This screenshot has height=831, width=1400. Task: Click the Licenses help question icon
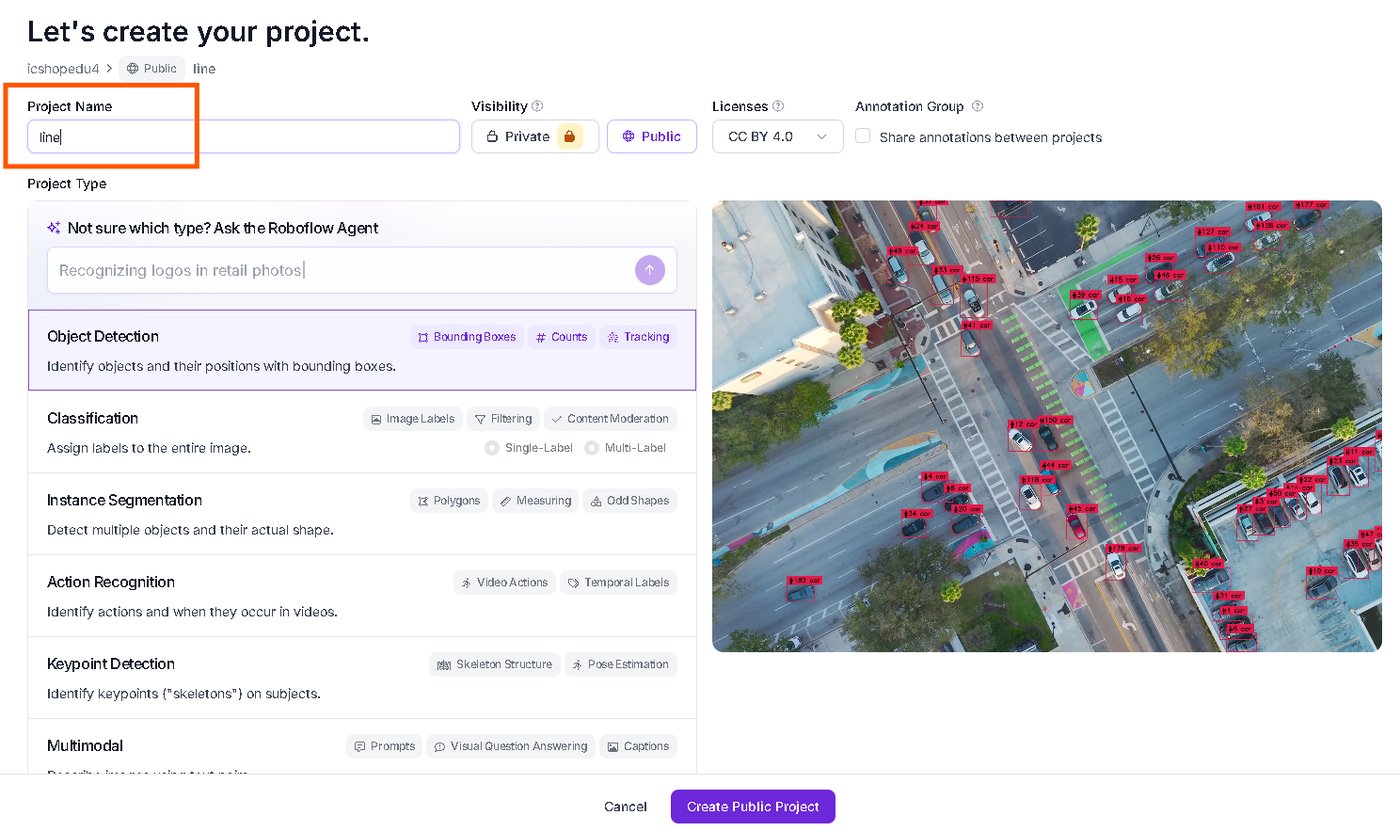(778, 106)
